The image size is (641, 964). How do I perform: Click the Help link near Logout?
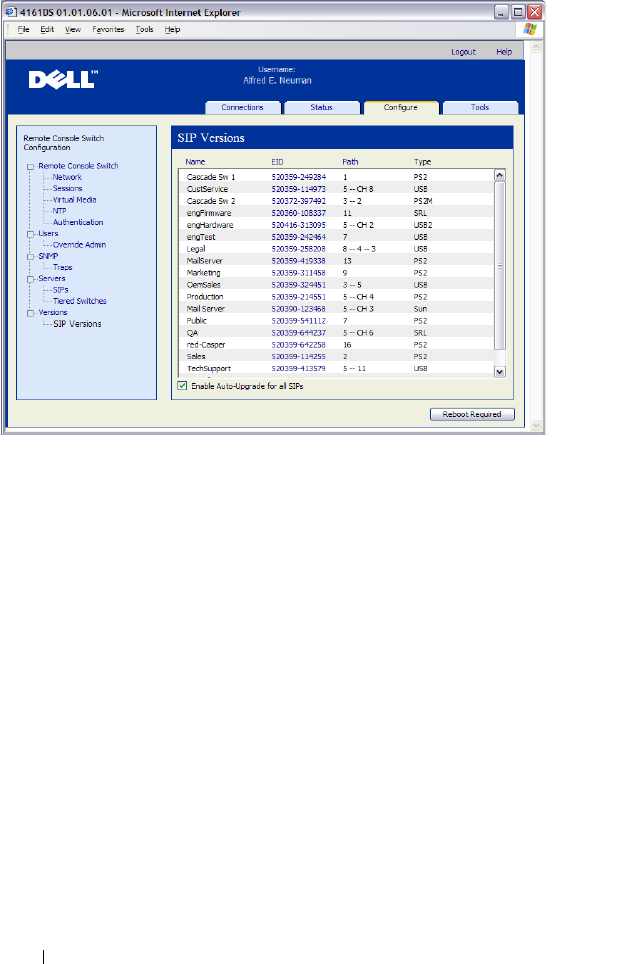(x=504, y=52)
